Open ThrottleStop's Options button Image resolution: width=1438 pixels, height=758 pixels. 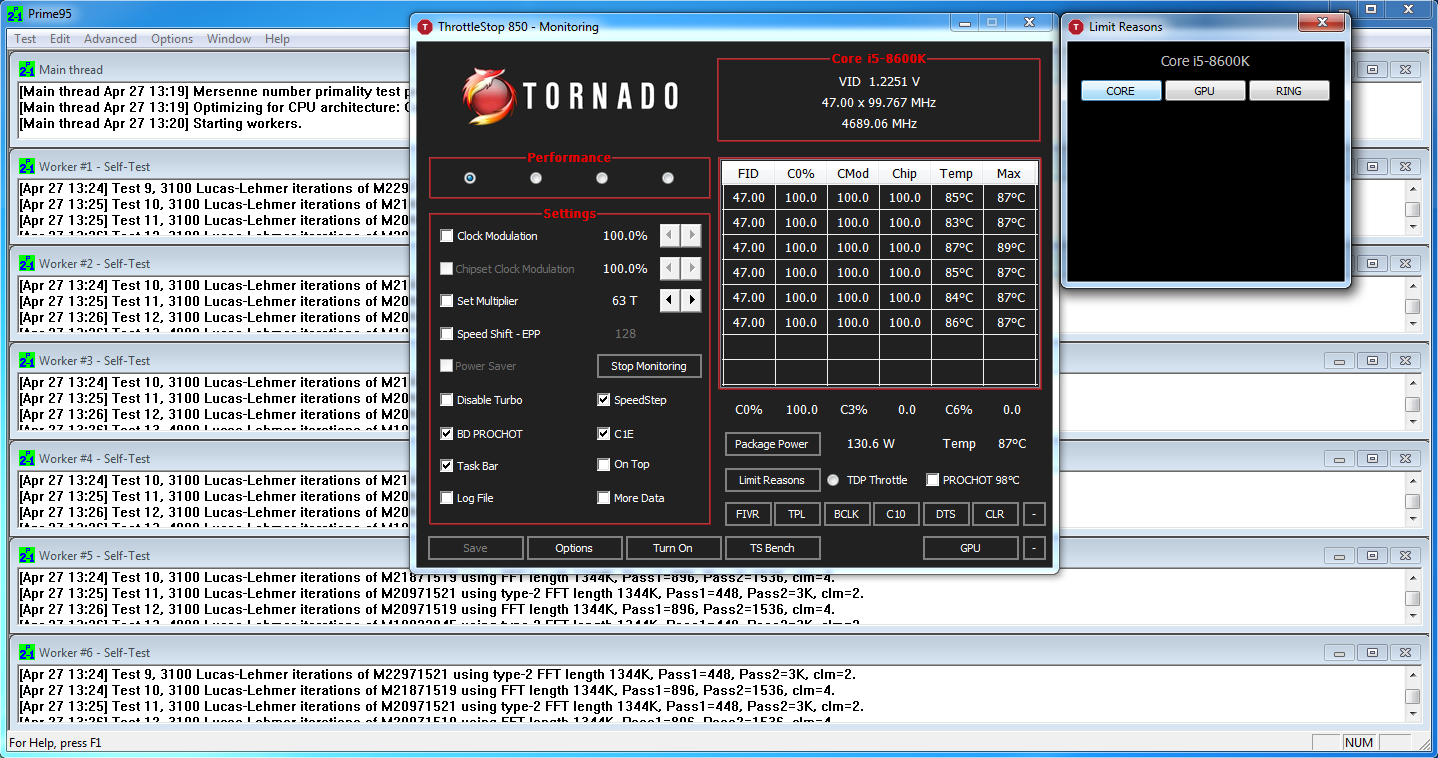pos(574,548)
